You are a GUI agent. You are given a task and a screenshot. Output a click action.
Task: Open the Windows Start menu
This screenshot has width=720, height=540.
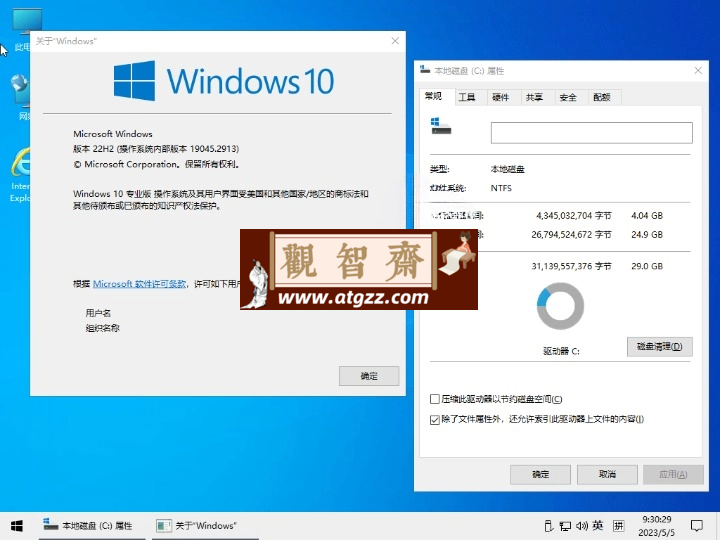(x=17, y=526)
